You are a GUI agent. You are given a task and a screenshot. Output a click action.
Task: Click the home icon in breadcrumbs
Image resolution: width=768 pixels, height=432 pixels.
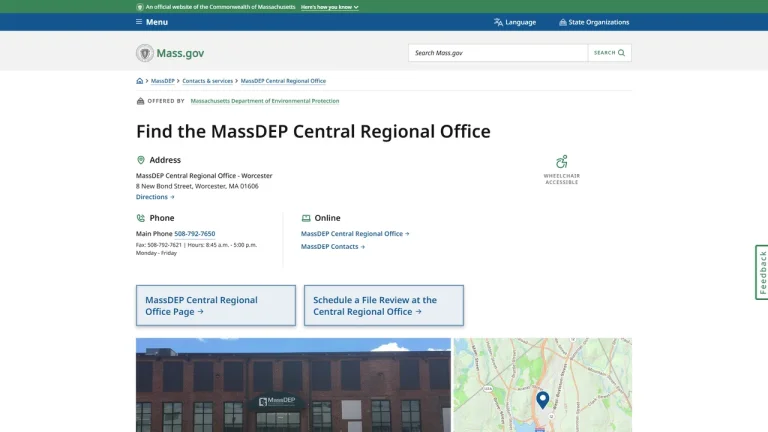(x=140, y=81)
